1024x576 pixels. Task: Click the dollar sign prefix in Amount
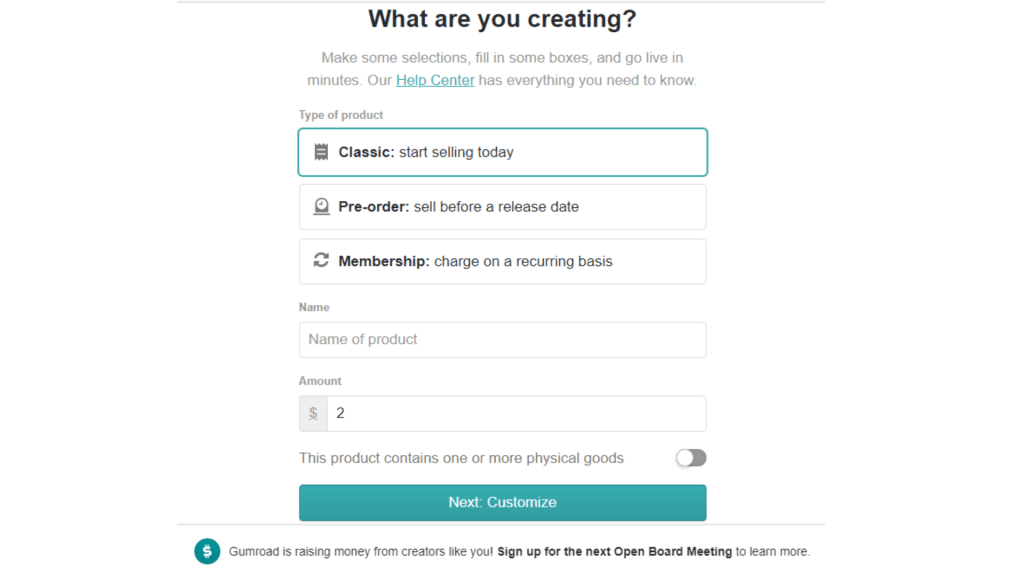313,413
